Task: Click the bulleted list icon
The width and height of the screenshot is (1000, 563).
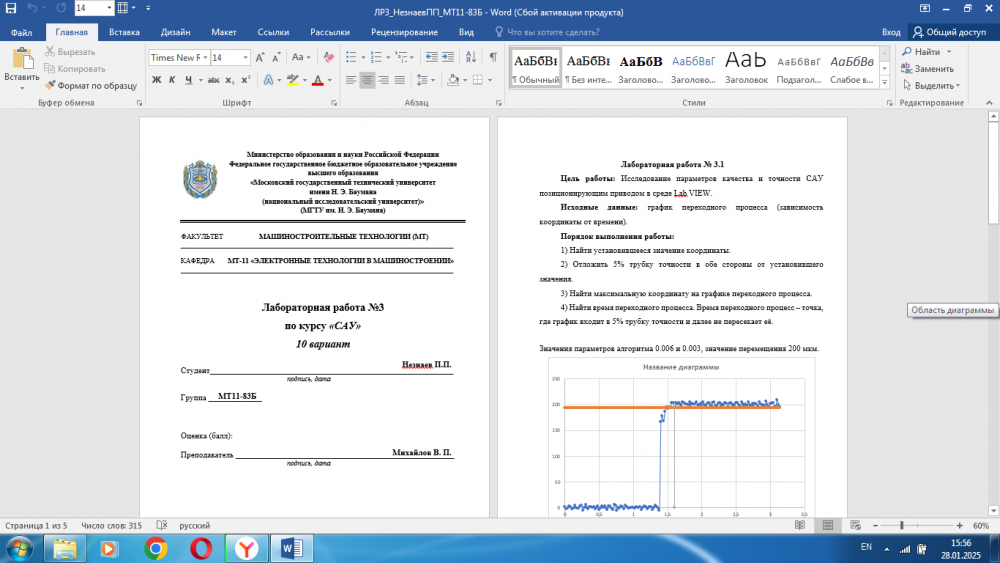Action: [x=351, y=57]
